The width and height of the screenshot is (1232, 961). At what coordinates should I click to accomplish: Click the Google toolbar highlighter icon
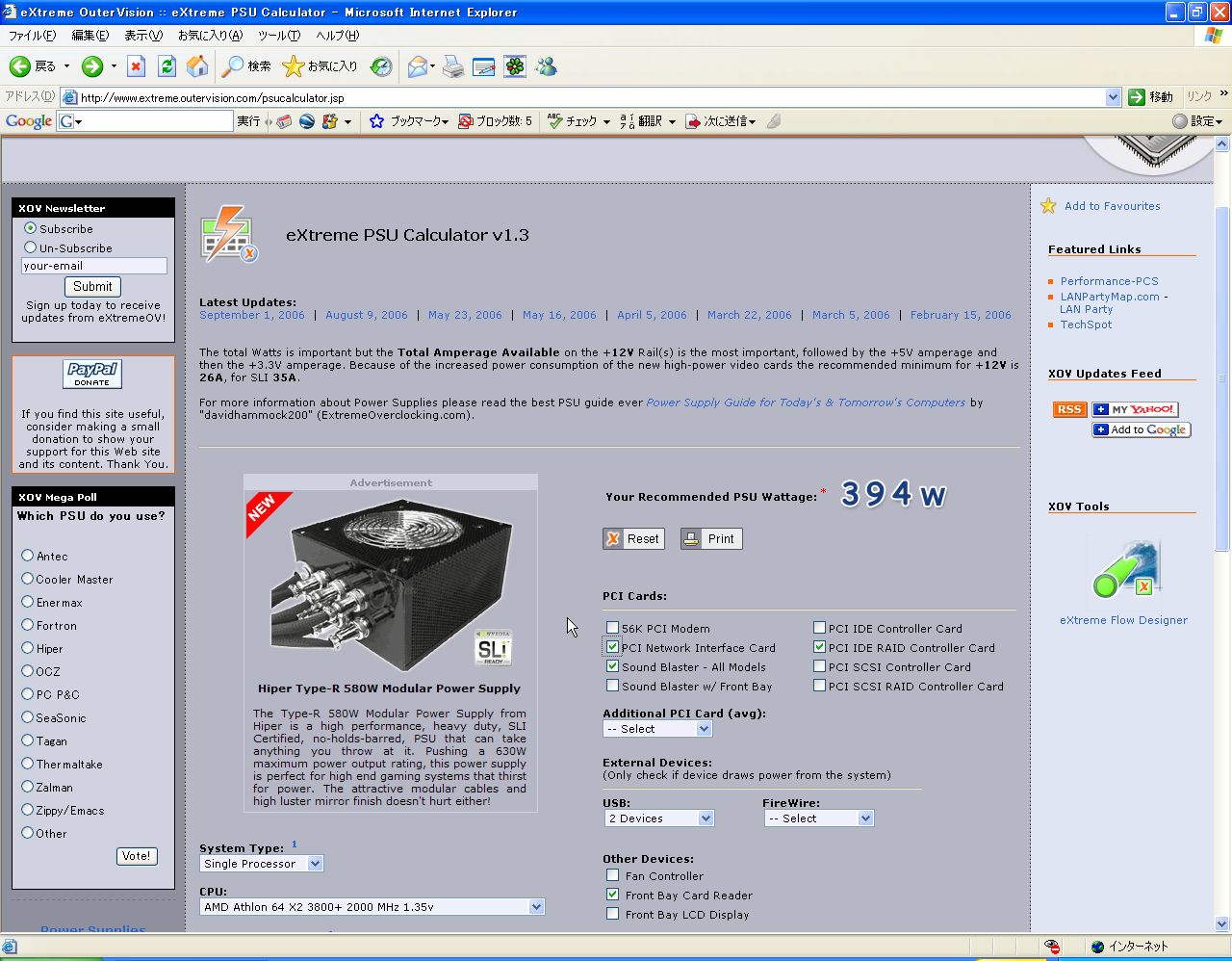(774, 121)
